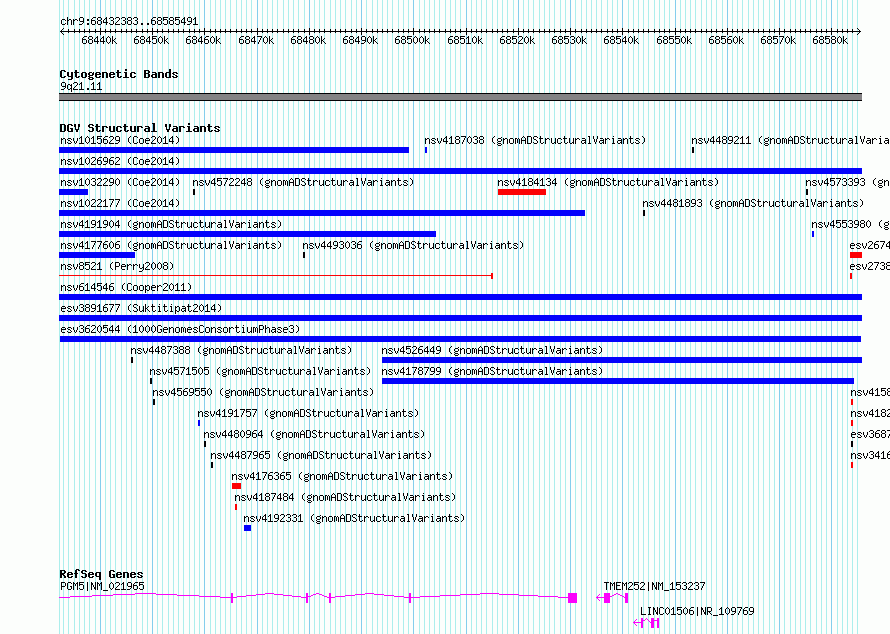Click the red nsv4184134 variant bar

tap(522, 192)
